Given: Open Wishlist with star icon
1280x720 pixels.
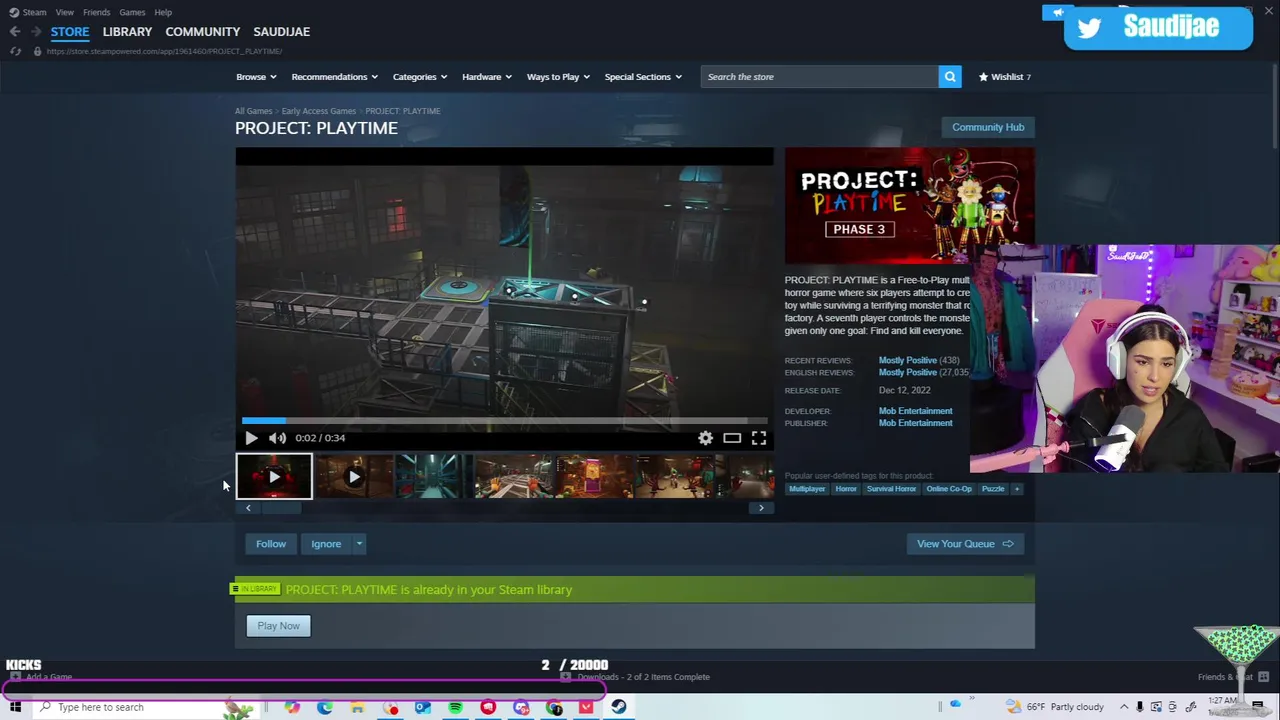Looking at the screenshot, I should pyautogui.click(x=1004, y=77).
